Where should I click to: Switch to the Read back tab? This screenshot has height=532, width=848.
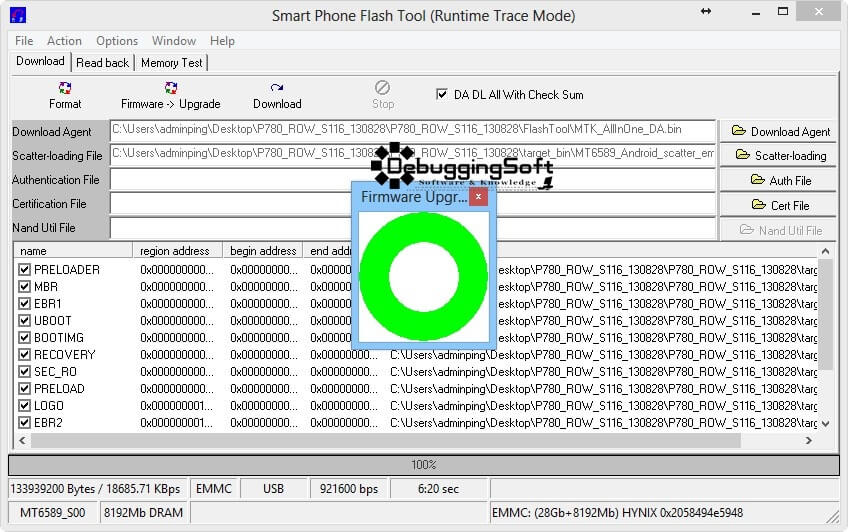(102, 63)
